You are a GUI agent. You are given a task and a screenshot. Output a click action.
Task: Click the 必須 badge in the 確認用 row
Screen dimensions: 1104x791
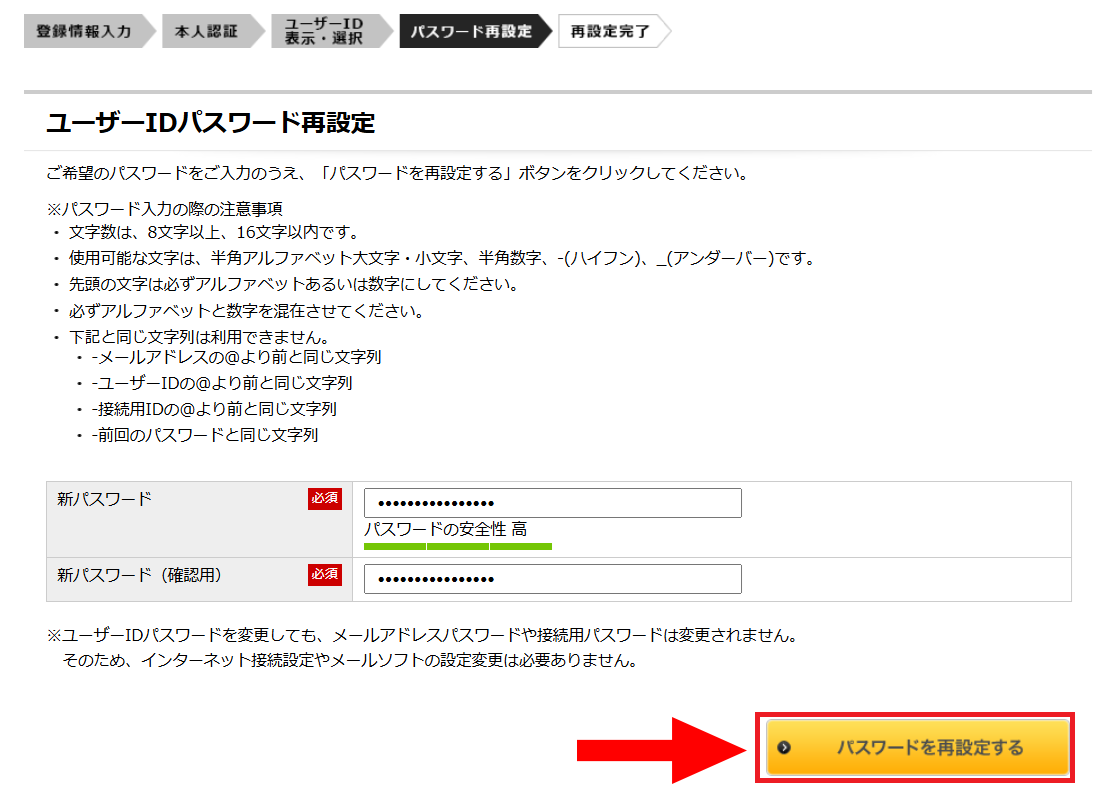pos(325,574)
